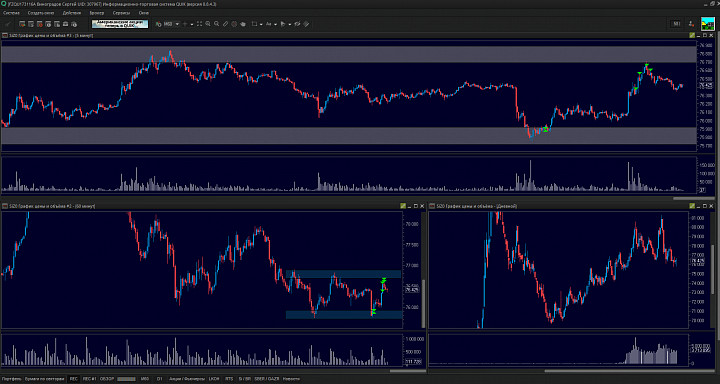720x384 pixels.
Task: Click the eraser delete drawings icon
Action: click(306, 24)
